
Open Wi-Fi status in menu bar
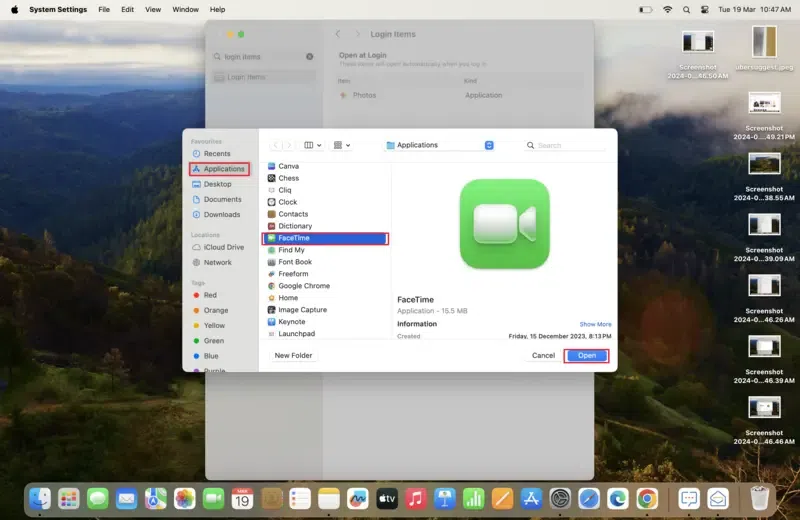pyautogui.click(x=667, y=10)
